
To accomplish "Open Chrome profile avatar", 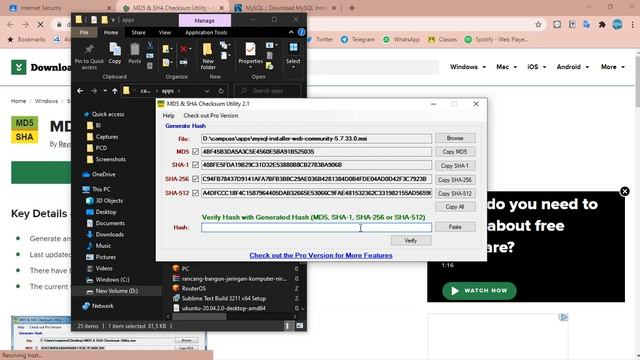I will click(617, 24).
